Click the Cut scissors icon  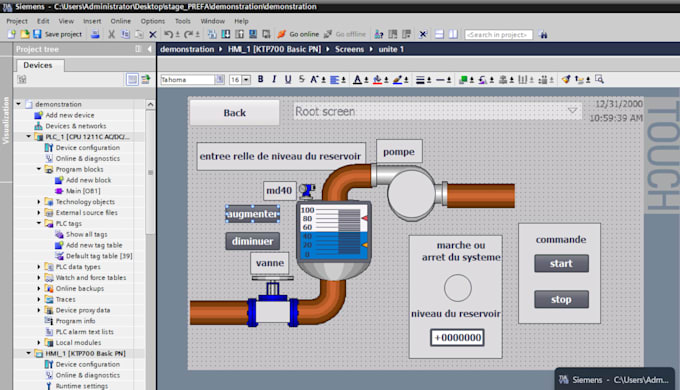coord(111,34)
